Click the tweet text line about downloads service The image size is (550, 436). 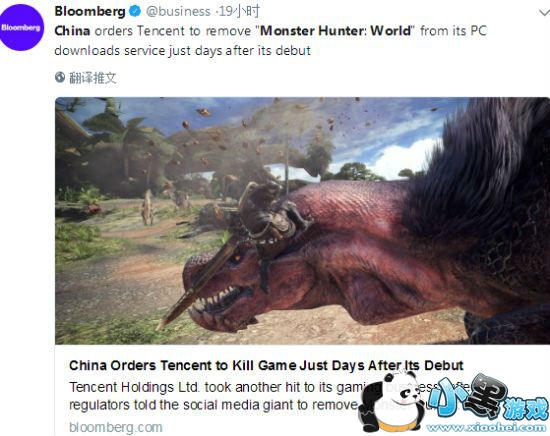182,51
